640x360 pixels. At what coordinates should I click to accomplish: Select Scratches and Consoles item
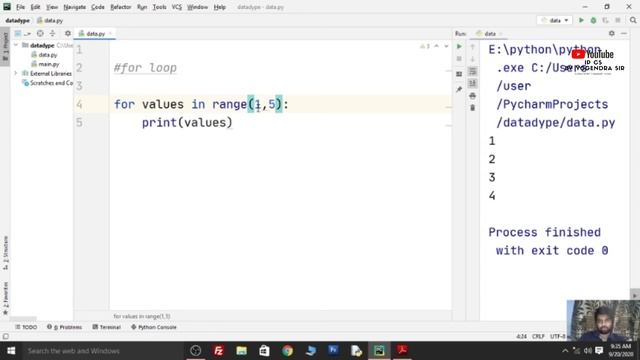tap(47, 83)
